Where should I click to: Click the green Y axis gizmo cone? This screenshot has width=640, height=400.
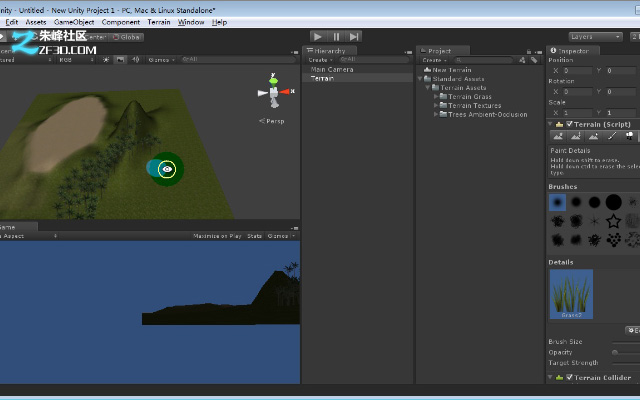(x=273, y=81)
